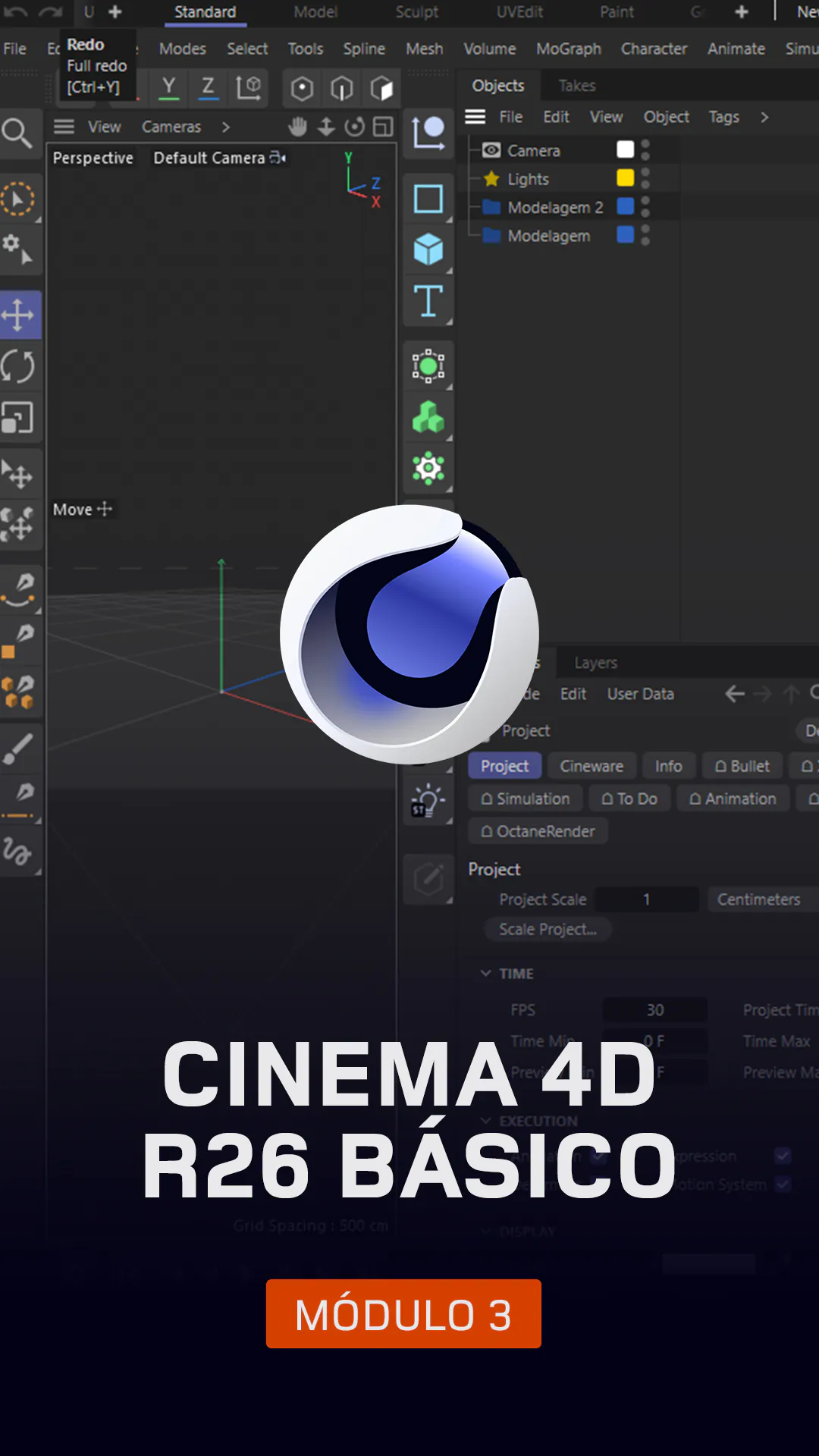Add a Rectangle spline icon
This screenshot has width=819, height=1456.
click(428, 199)
